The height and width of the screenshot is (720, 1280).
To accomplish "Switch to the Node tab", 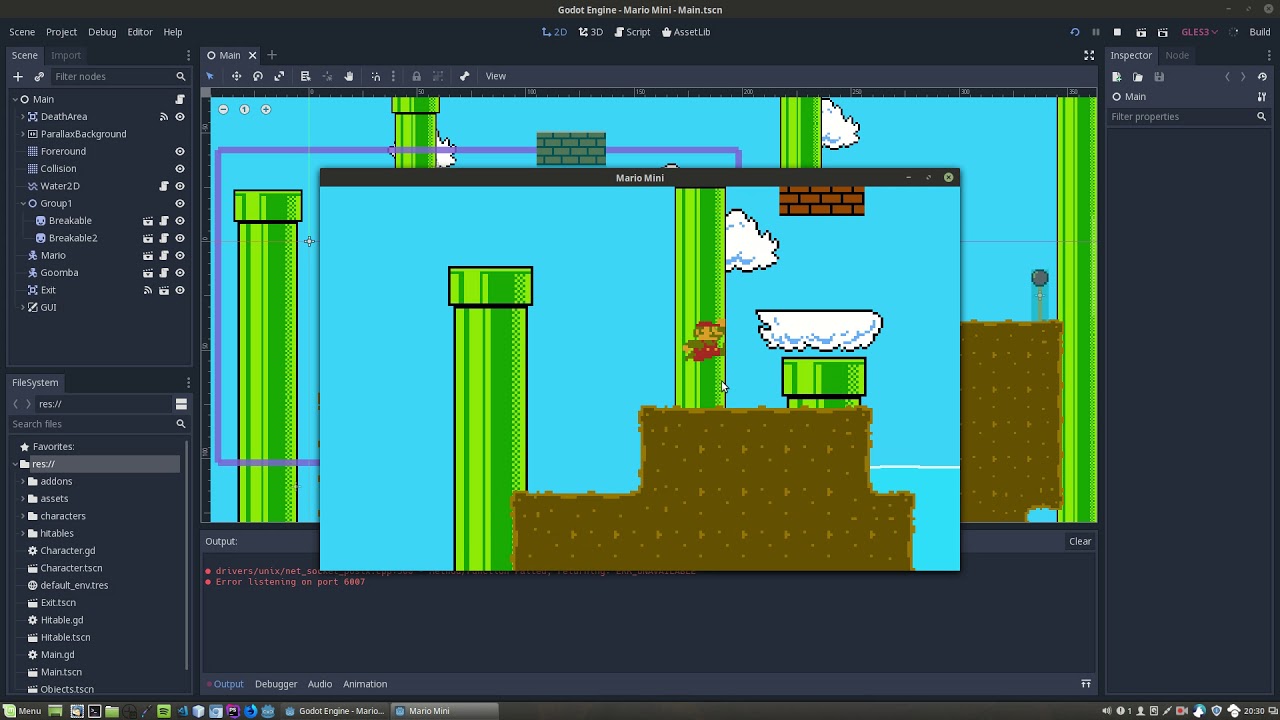I will [1177, 55].
